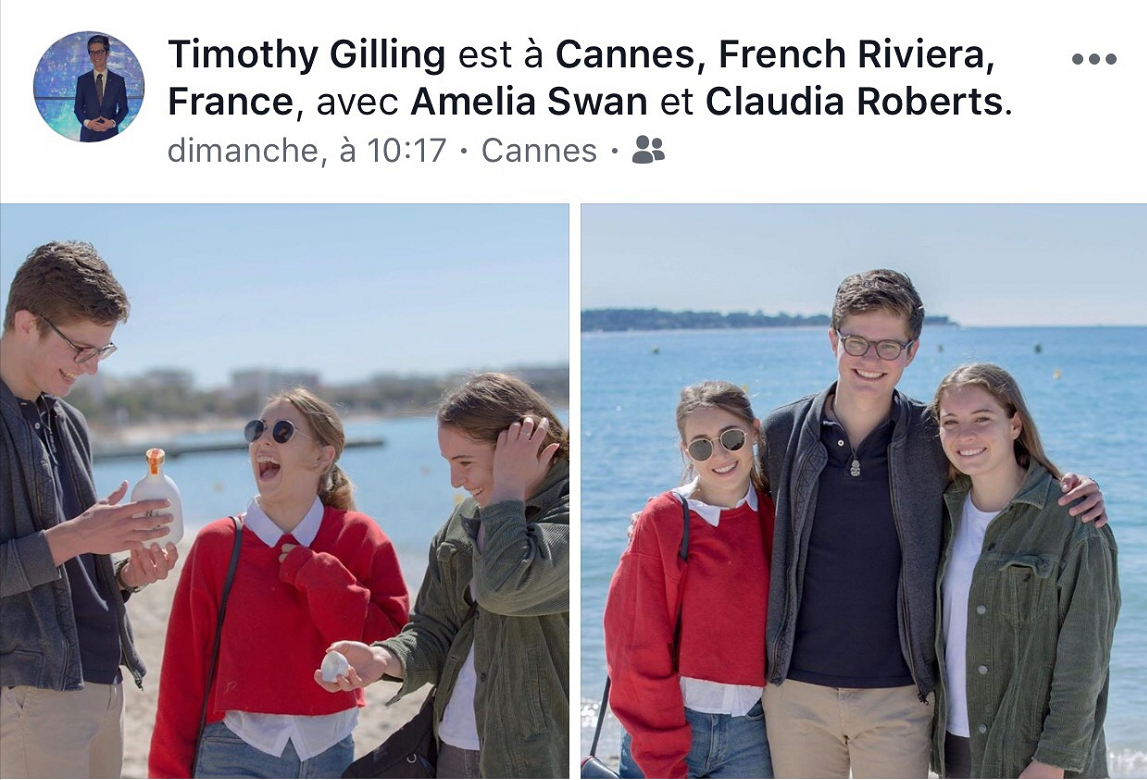Click the bold France location text
1147x780 pixels.
(x=230, y=102)
